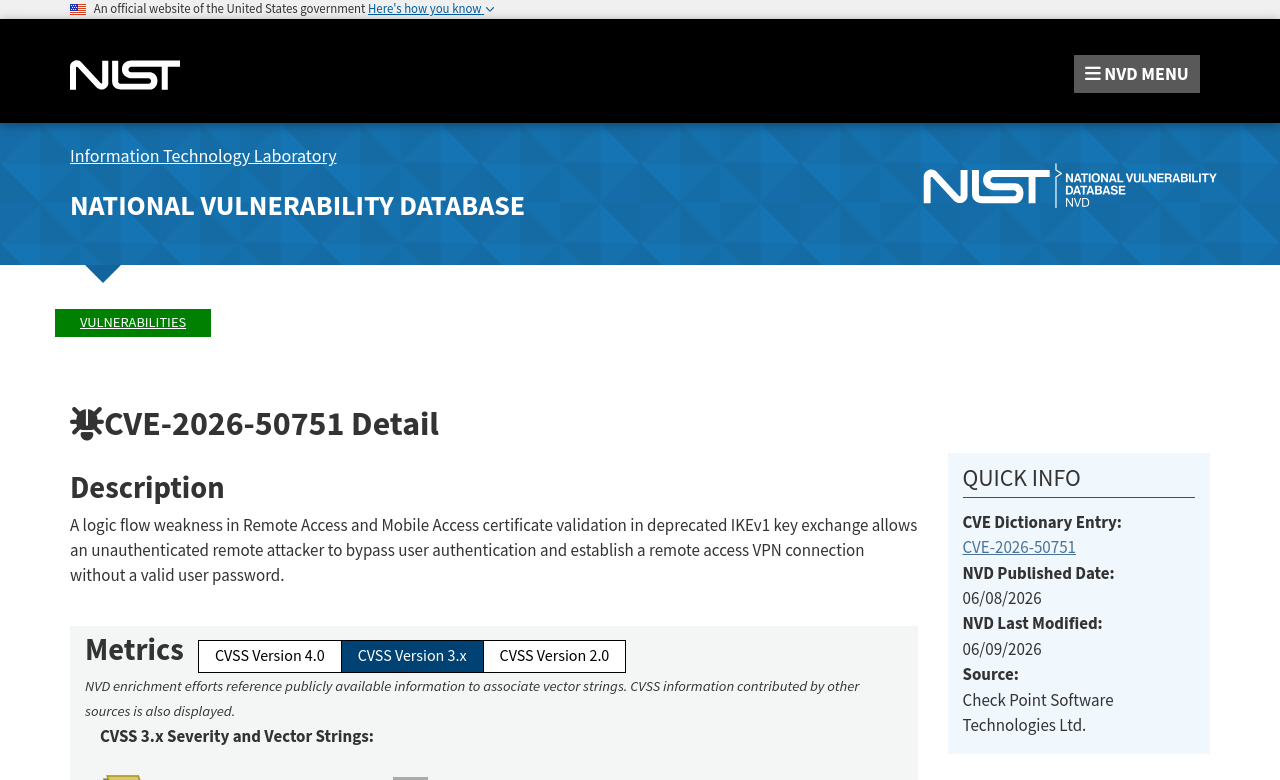
Task: Click the NVD Last Modified value 06/09/2026
Action: pyautogui.click(x=1002, y=650)
